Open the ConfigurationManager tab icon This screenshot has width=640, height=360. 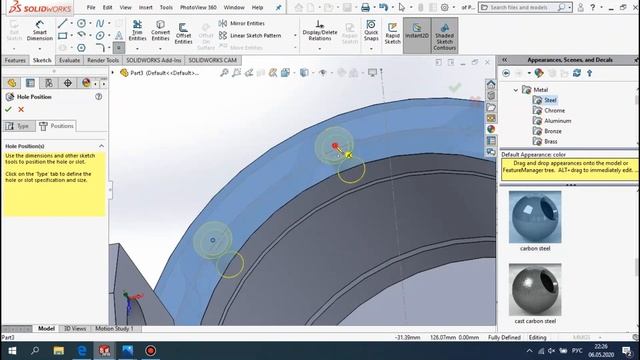point(49,83)
